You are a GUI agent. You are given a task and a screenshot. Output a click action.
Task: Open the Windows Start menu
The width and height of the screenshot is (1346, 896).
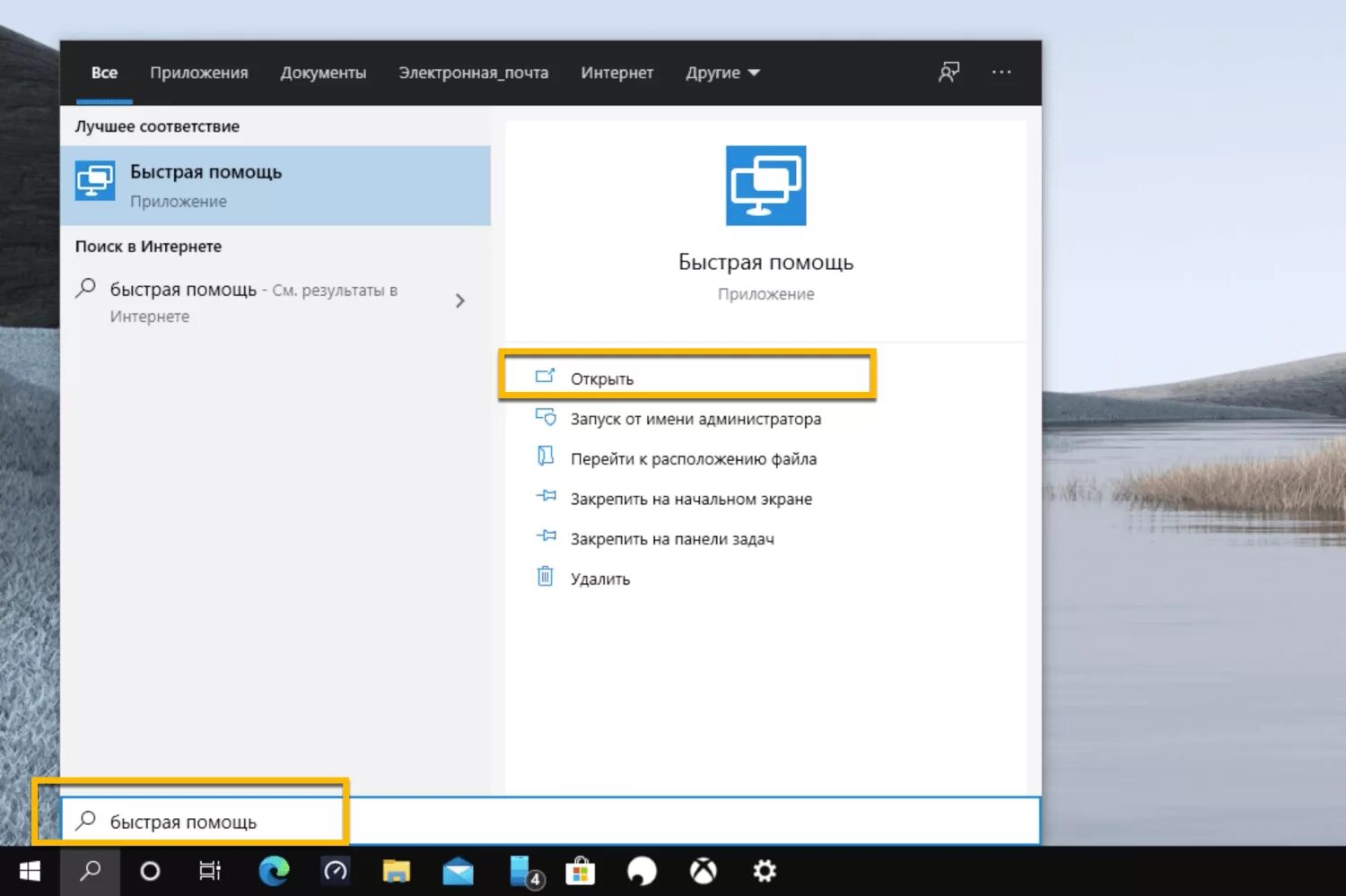point(30,871)
